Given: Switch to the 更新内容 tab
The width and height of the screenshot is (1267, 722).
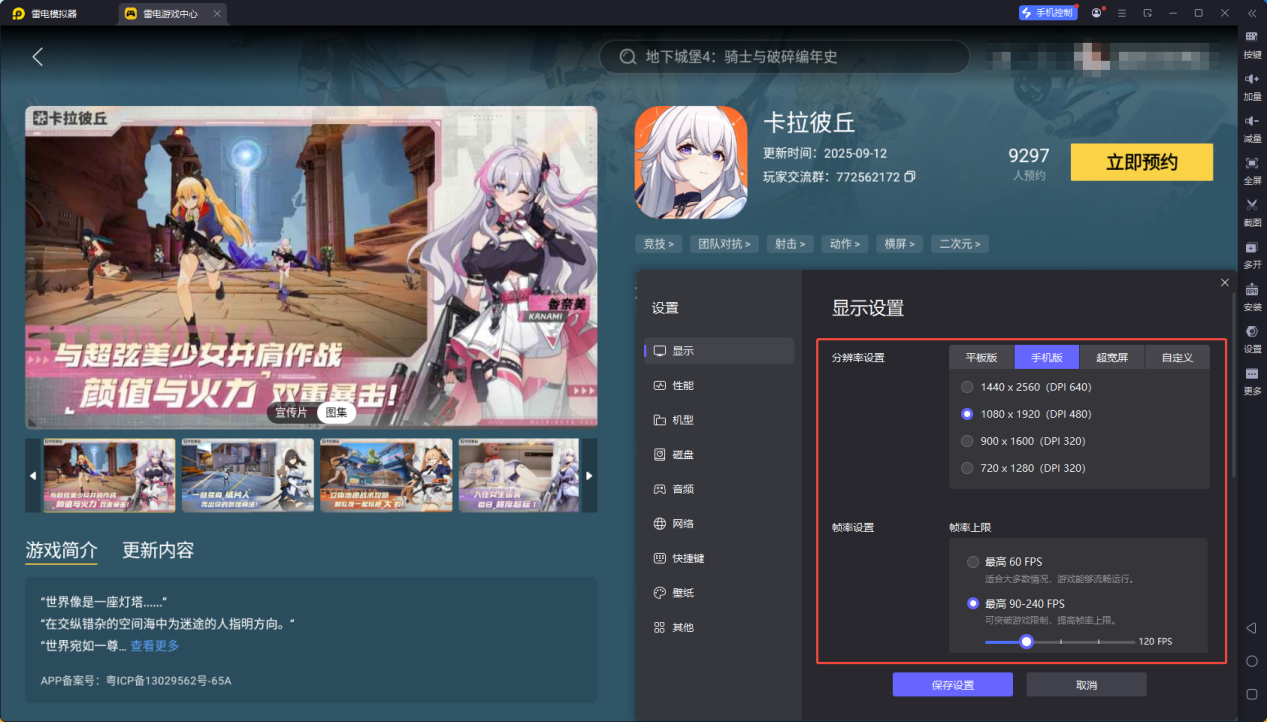Looking at the screenshot, I should 160,549.
